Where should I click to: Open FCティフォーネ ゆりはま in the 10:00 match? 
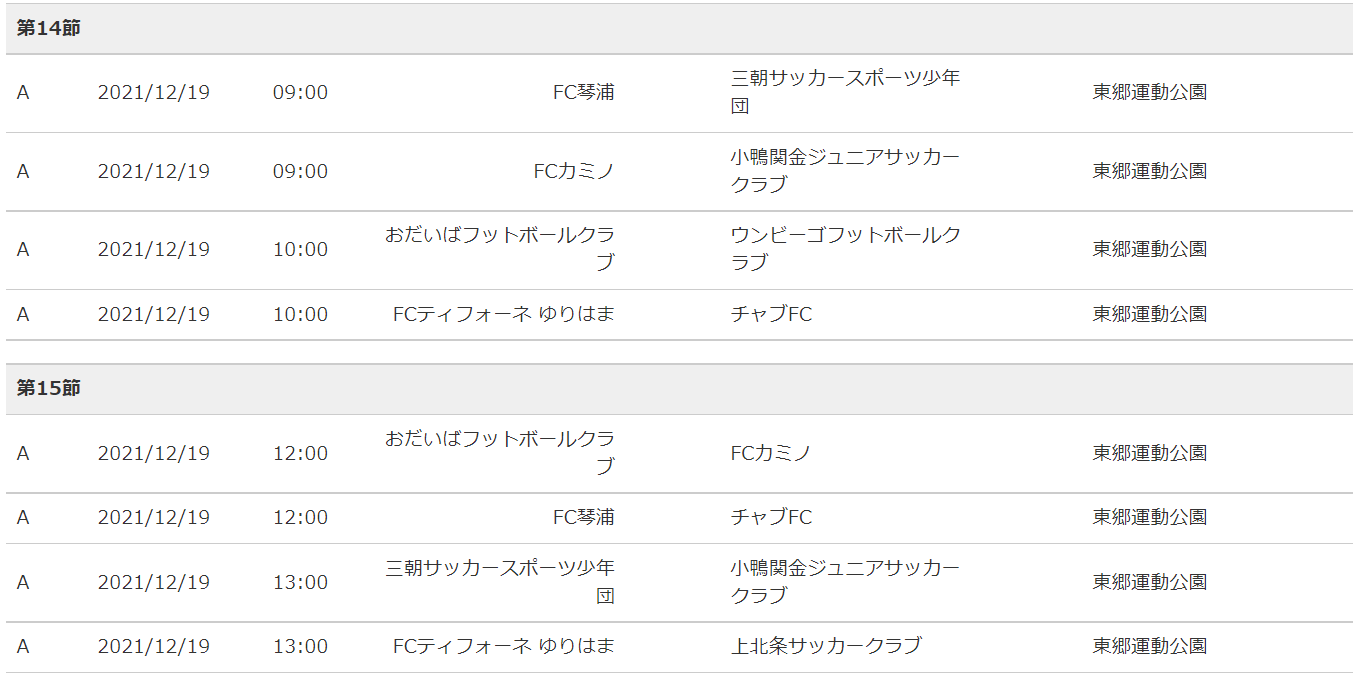(x=504, y=314)
